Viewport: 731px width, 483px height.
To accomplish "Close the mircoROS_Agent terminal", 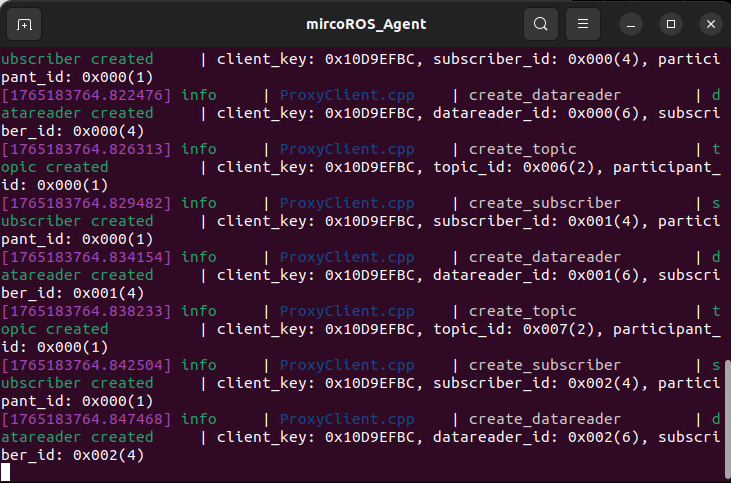I will 711,24.
